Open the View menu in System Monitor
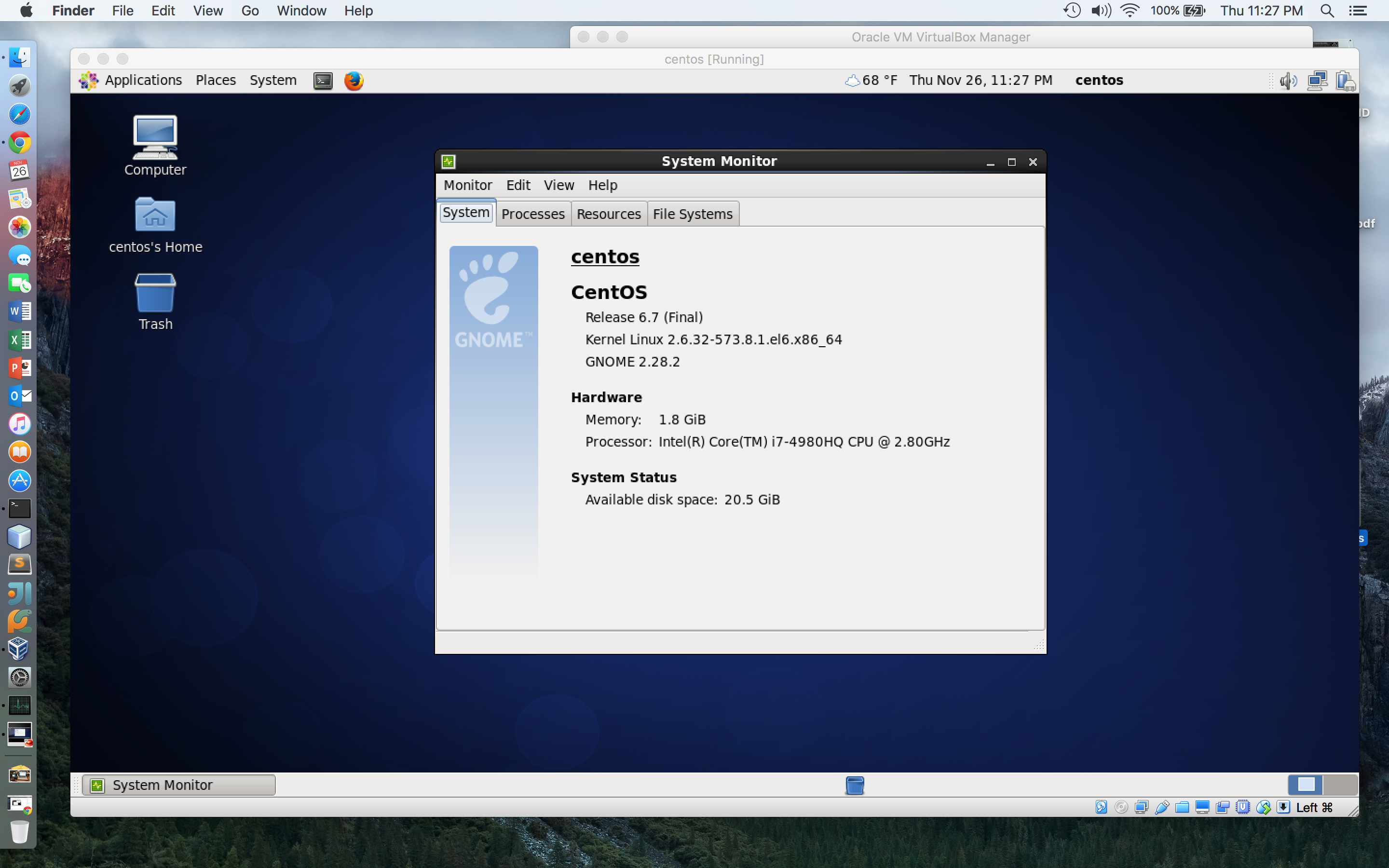This screenshot has height=868, width=1389. (558, 185)
